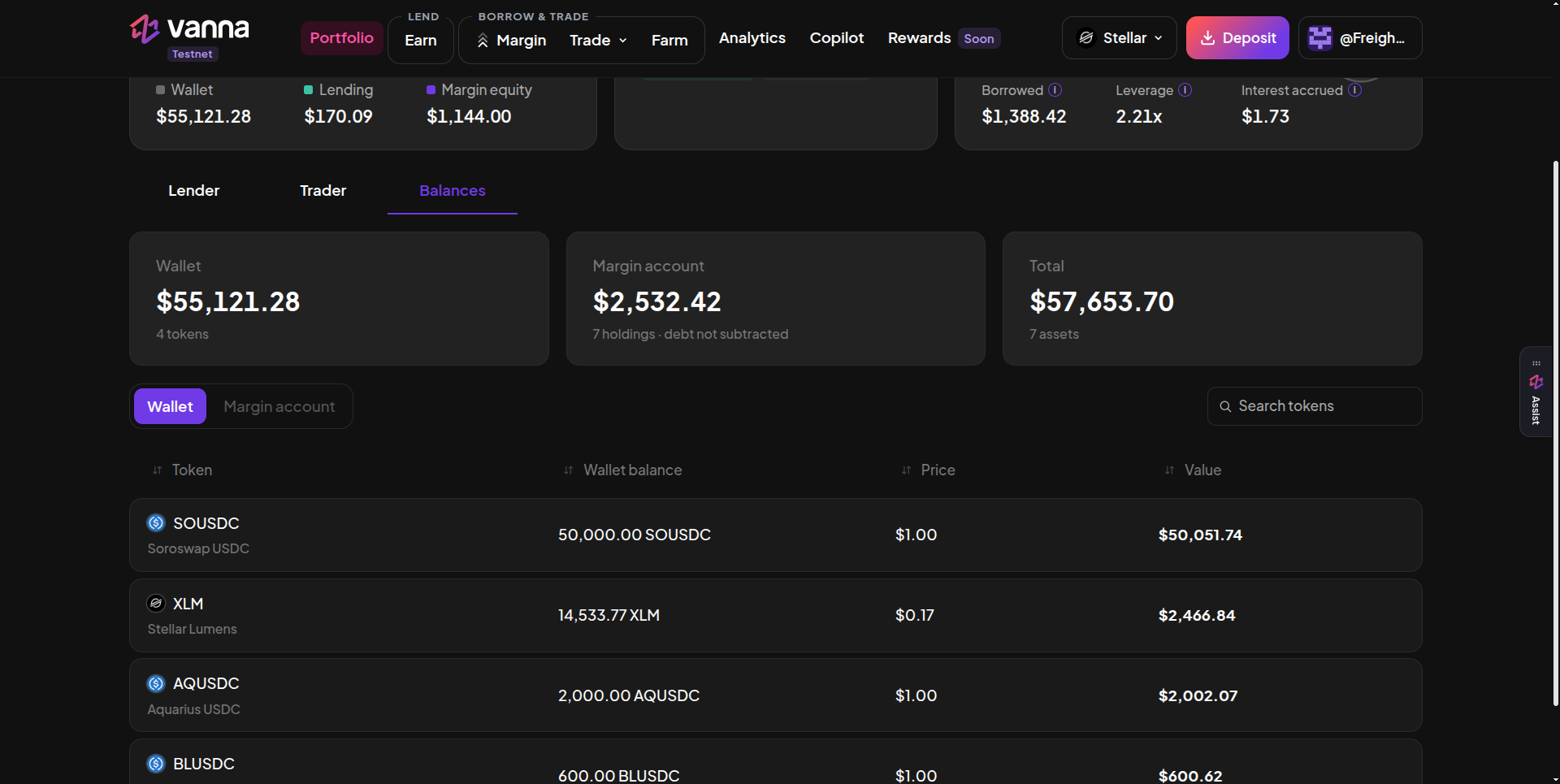The image size is (1560, 784).
Task: Click the Margin nav link
Action: [512, 41]
